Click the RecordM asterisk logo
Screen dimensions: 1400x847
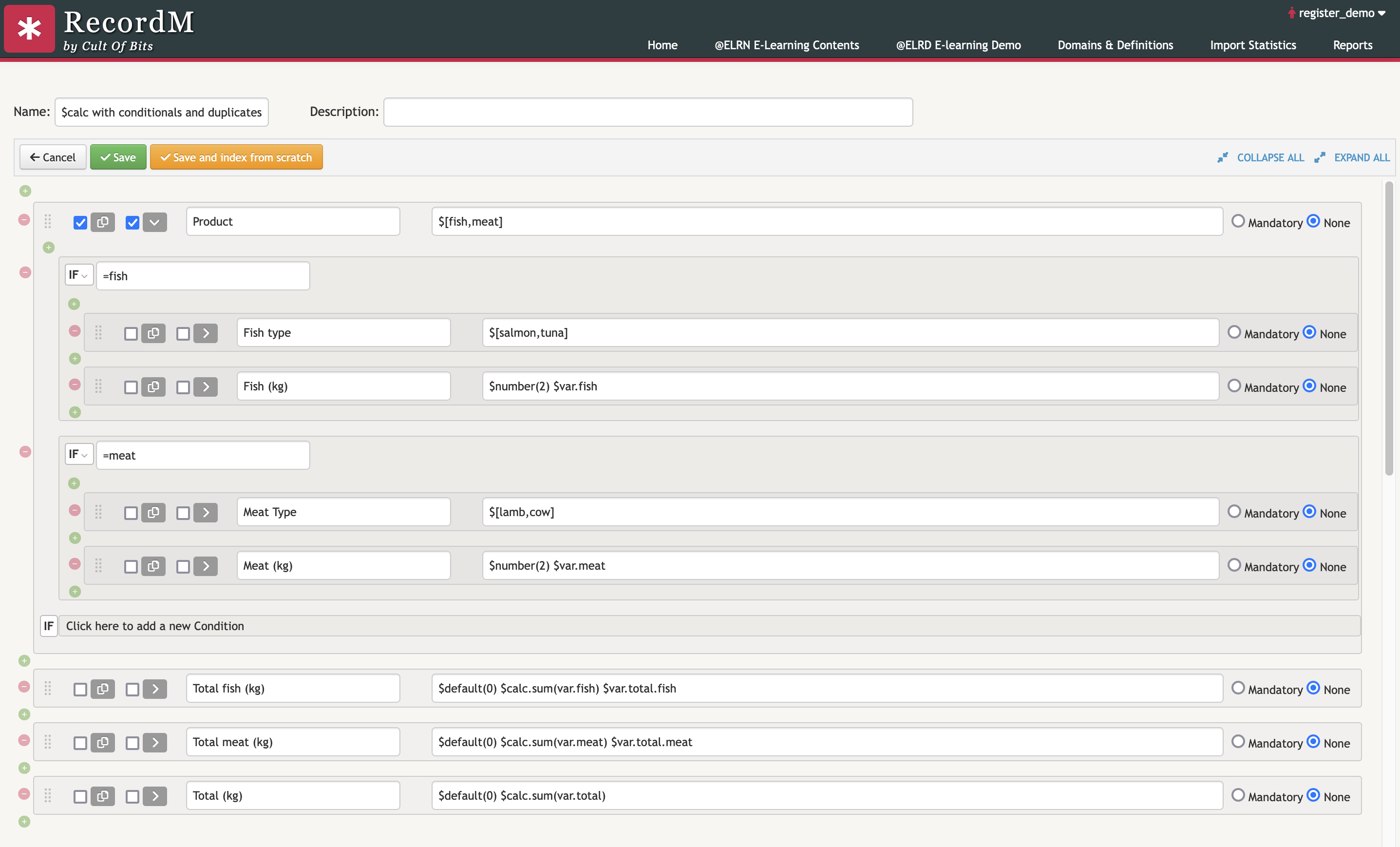30,28
